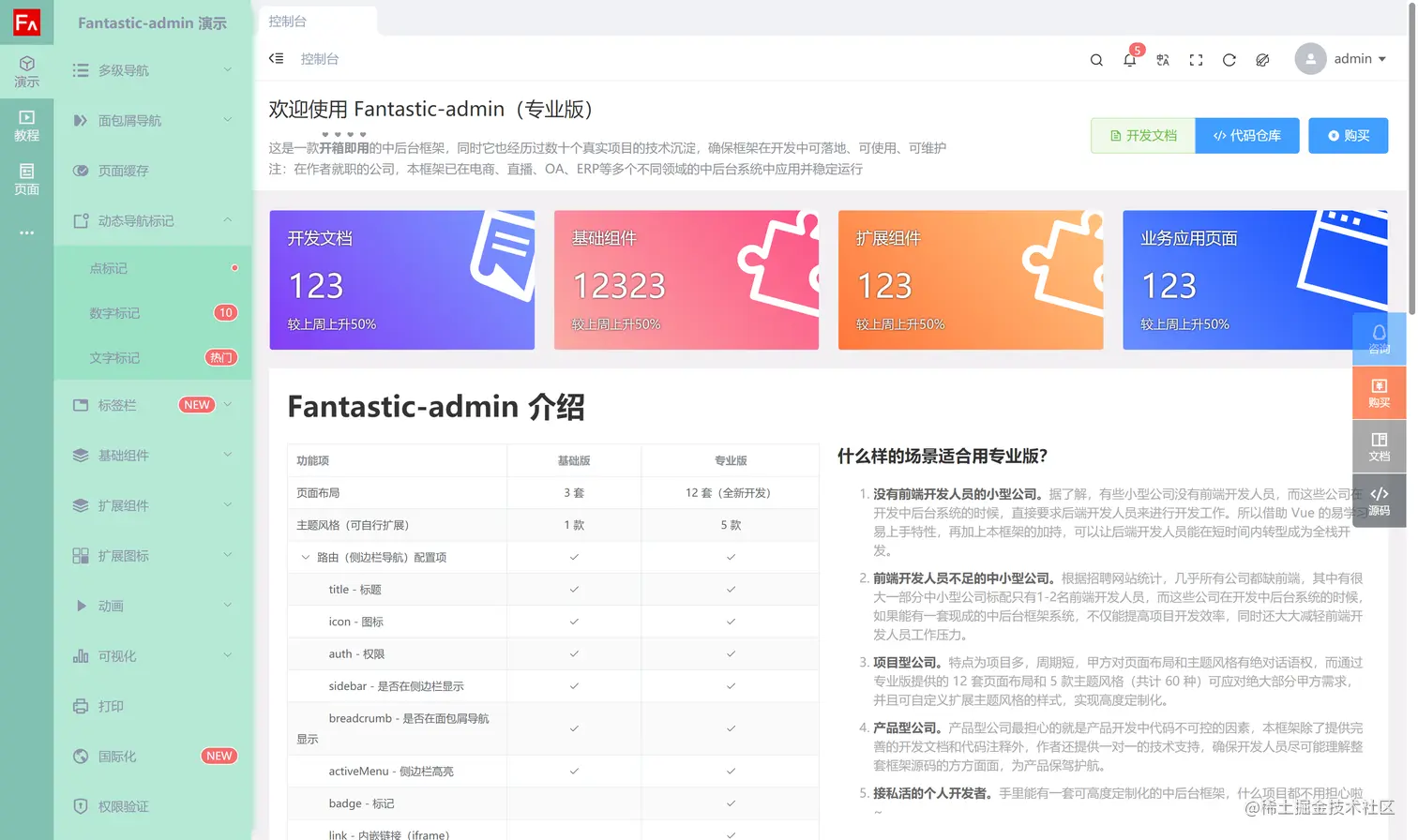Image resolution: width=1418 pixels, height=840 pixels.
Task: Click the green 开发文档 button
Action: 1143,136
